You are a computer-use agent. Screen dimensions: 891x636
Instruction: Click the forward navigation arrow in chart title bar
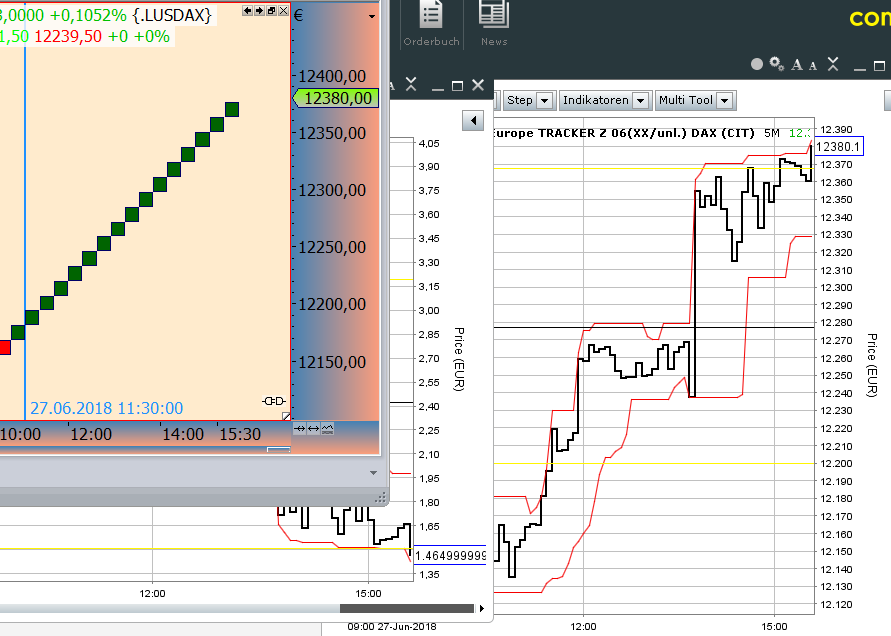pos(259,10)
